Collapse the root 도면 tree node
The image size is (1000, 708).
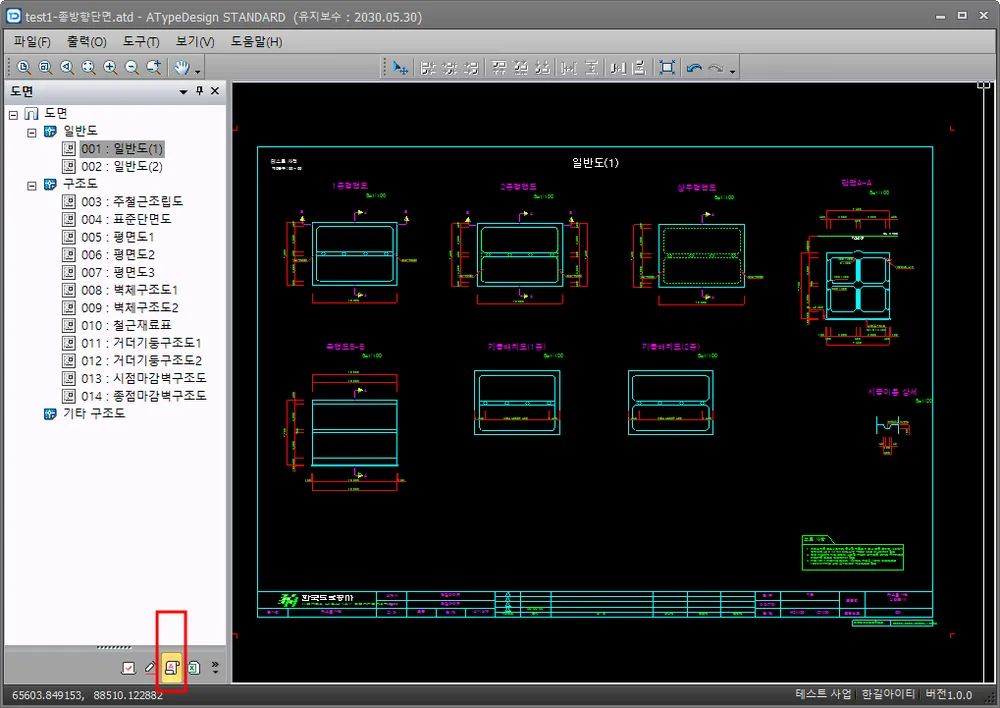point(13,115)
